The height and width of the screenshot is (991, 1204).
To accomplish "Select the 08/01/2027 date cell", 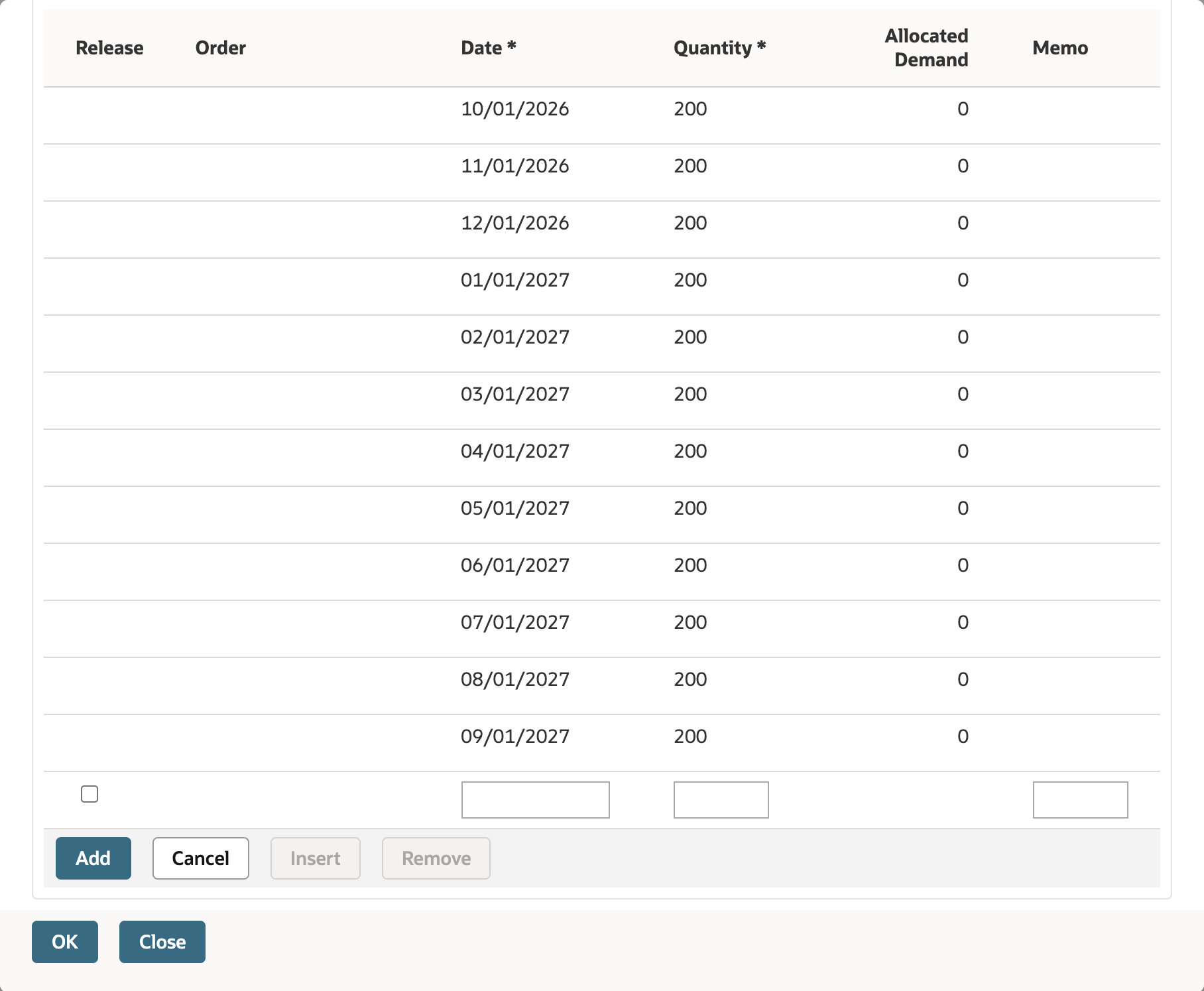I will coord(515,679).
